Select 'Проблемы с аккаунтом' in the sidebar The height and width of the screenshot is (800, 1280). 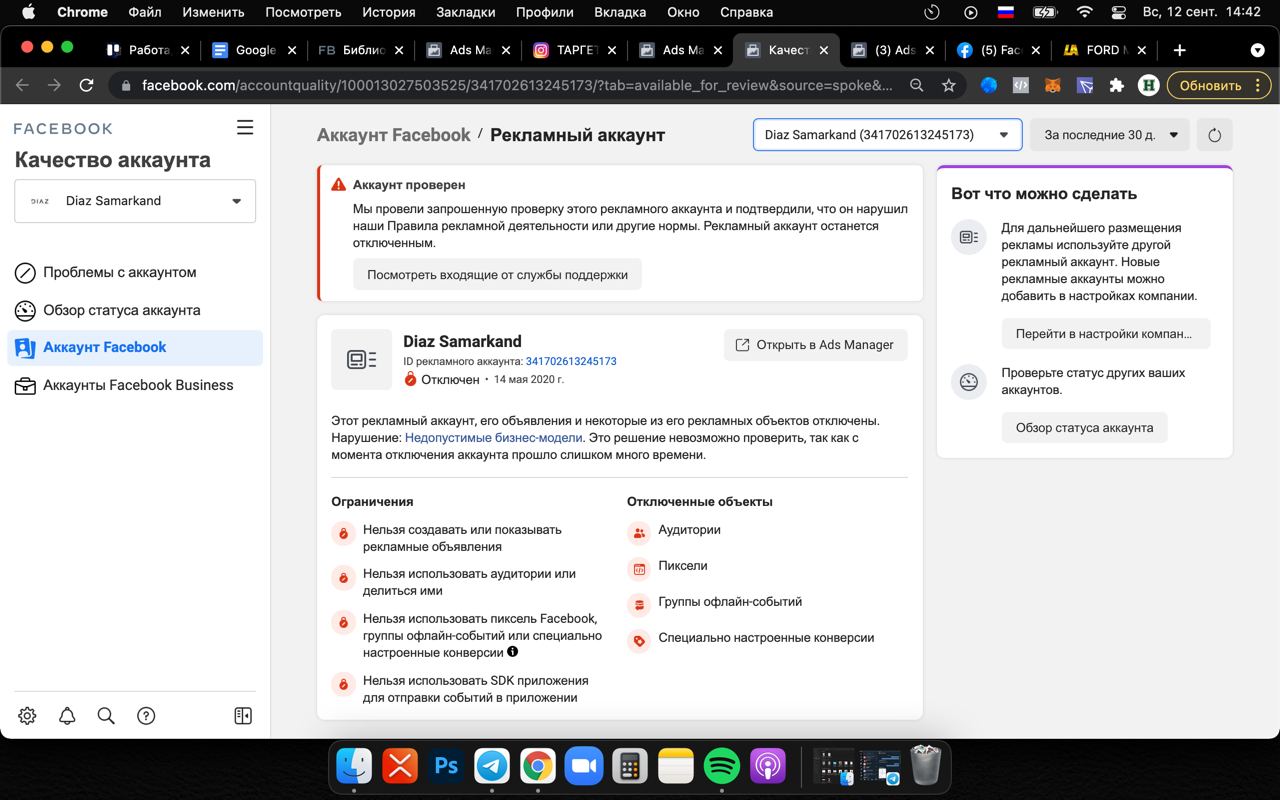click(x=135, y=272)
